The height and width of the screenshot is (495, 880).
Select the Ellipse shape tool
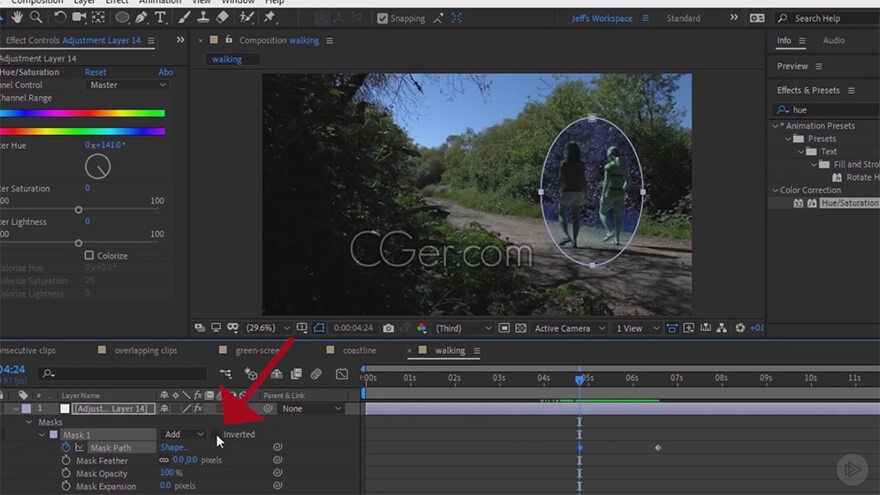click(122, 18)
